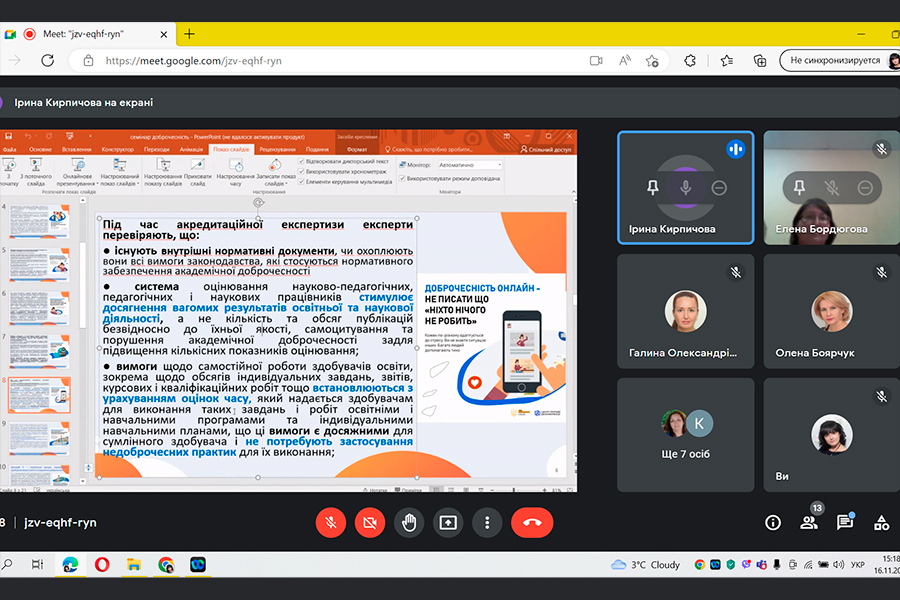900x600 pixels.
Task: Select slide 5 thumbnail in PowerPoint
Action: [39, 265]
